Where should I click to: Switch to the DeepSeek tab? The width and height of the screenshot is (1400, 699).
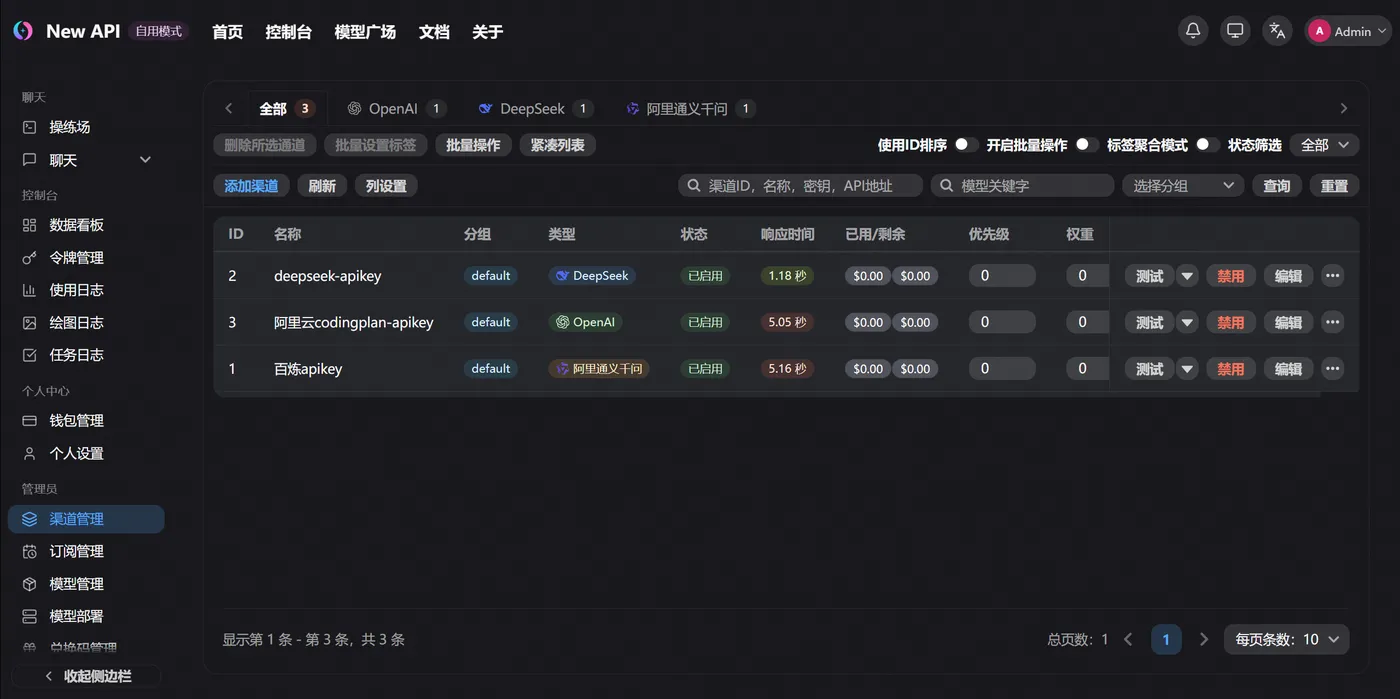click(x=535, y=108)
